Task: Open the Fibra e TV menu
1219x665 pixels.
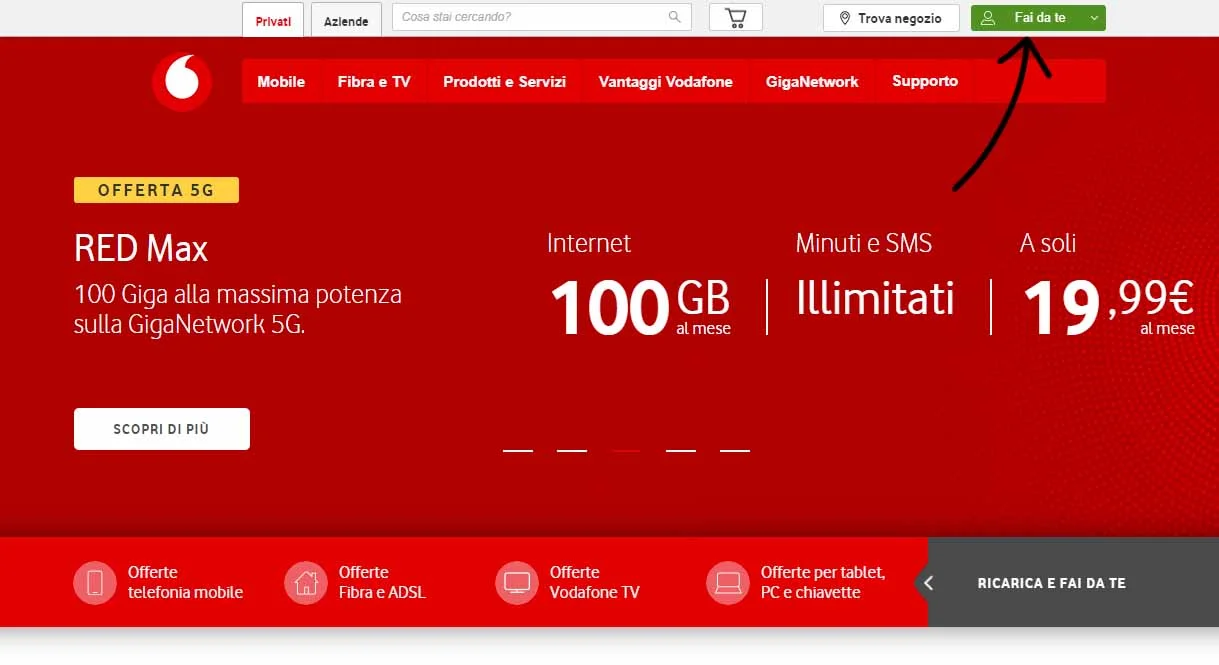Action: pos(374,82)
